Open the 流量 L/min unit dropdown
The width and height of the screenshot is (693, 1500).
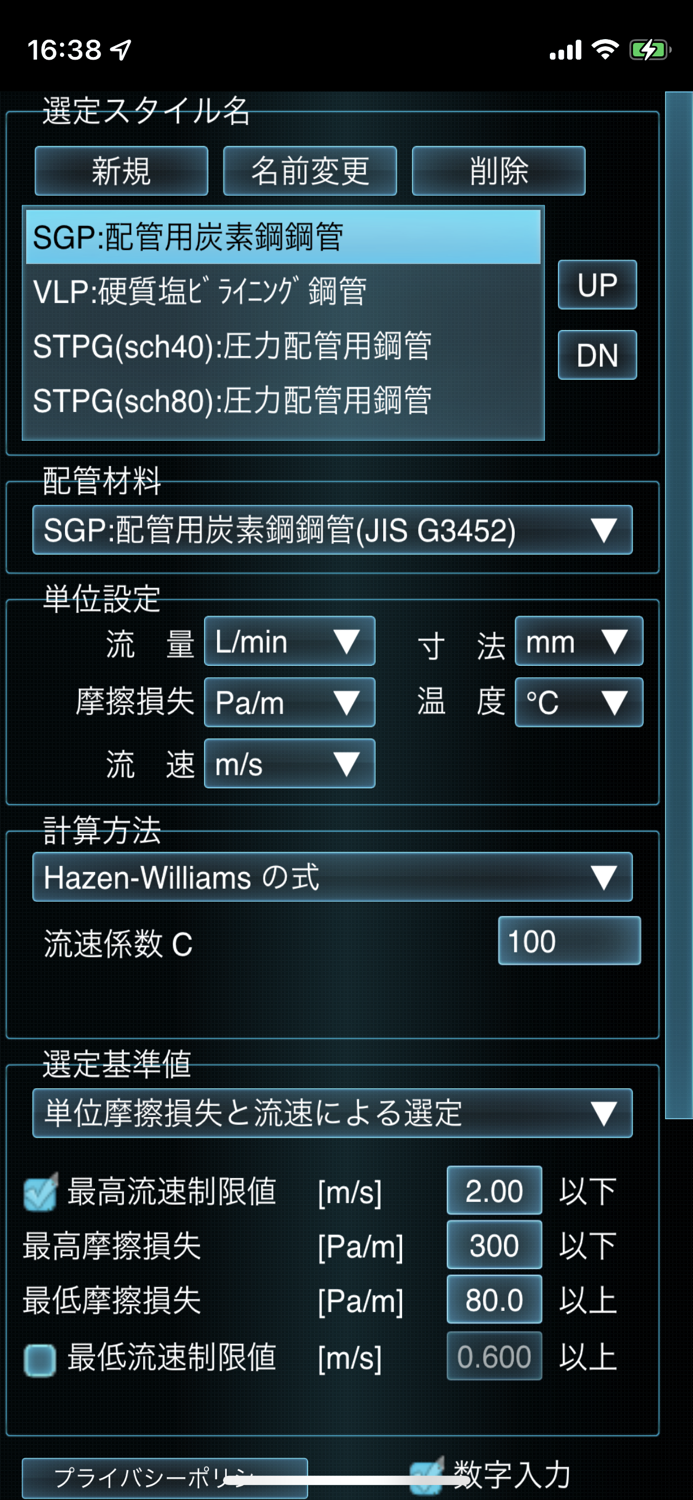click(290, 641)
